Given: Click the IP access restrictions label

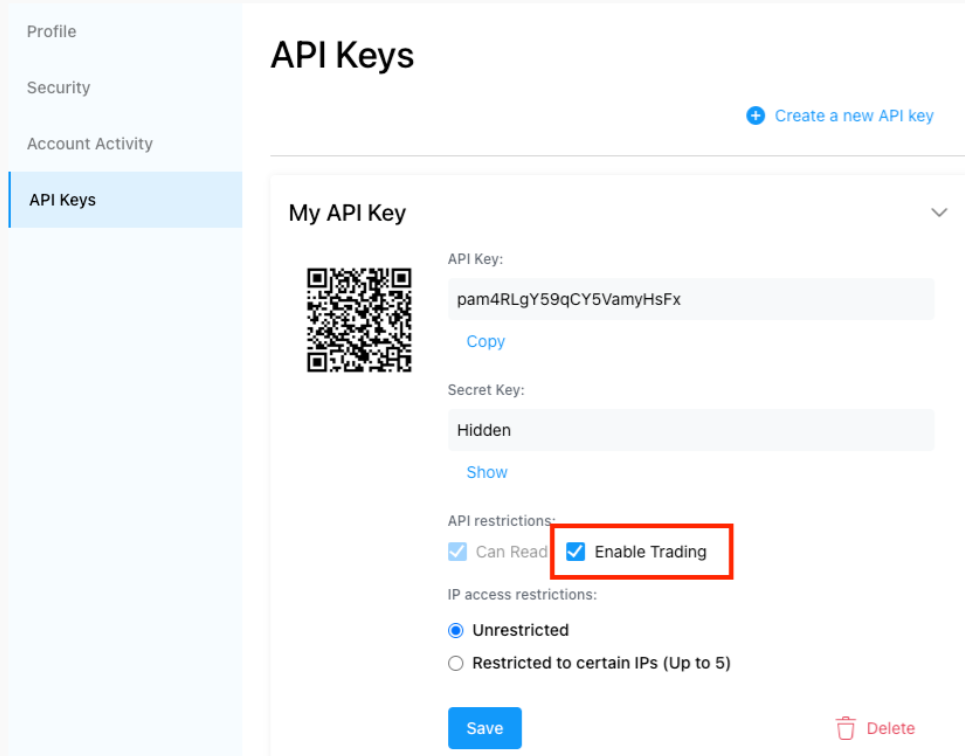Looking at the screenshot, I should (522, 595).
